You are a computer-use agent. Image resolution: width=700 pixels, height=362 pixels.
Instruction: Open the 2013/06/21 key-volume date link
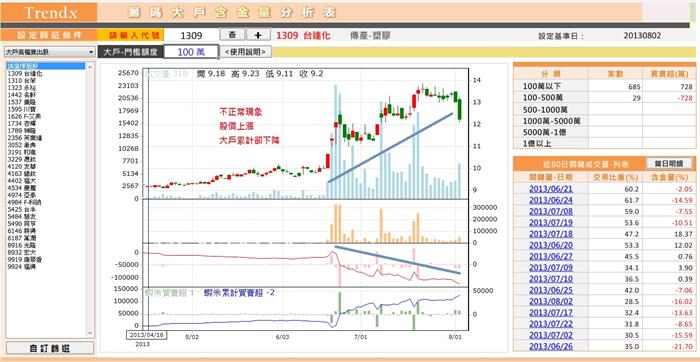[x=550, y=189]
